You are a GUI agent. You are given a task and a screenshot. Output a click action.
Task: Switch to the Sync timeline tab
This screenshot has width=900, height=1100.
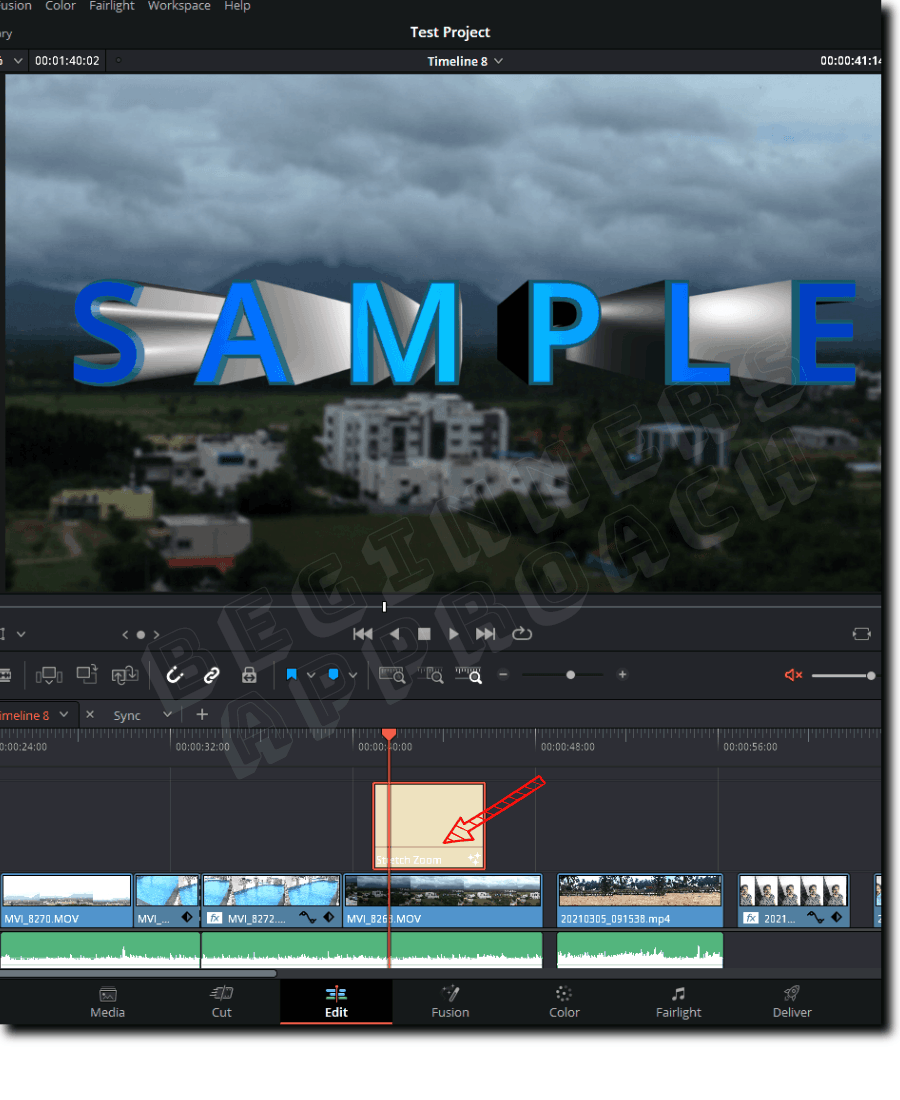point(128,715)
